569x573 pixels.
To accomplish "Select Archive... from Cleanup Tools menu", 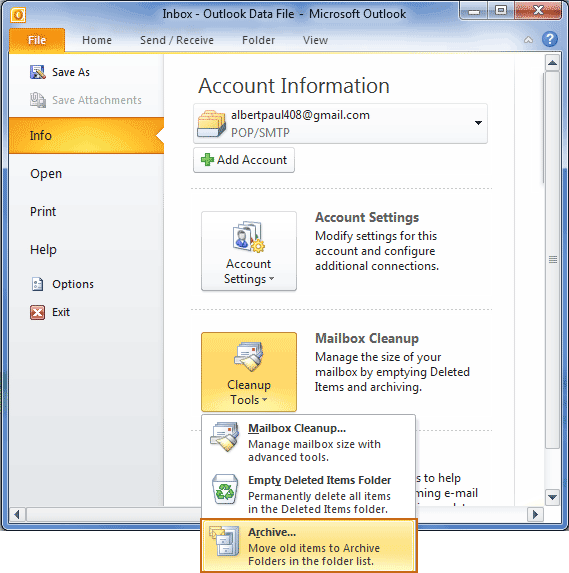I will (309, 546).
